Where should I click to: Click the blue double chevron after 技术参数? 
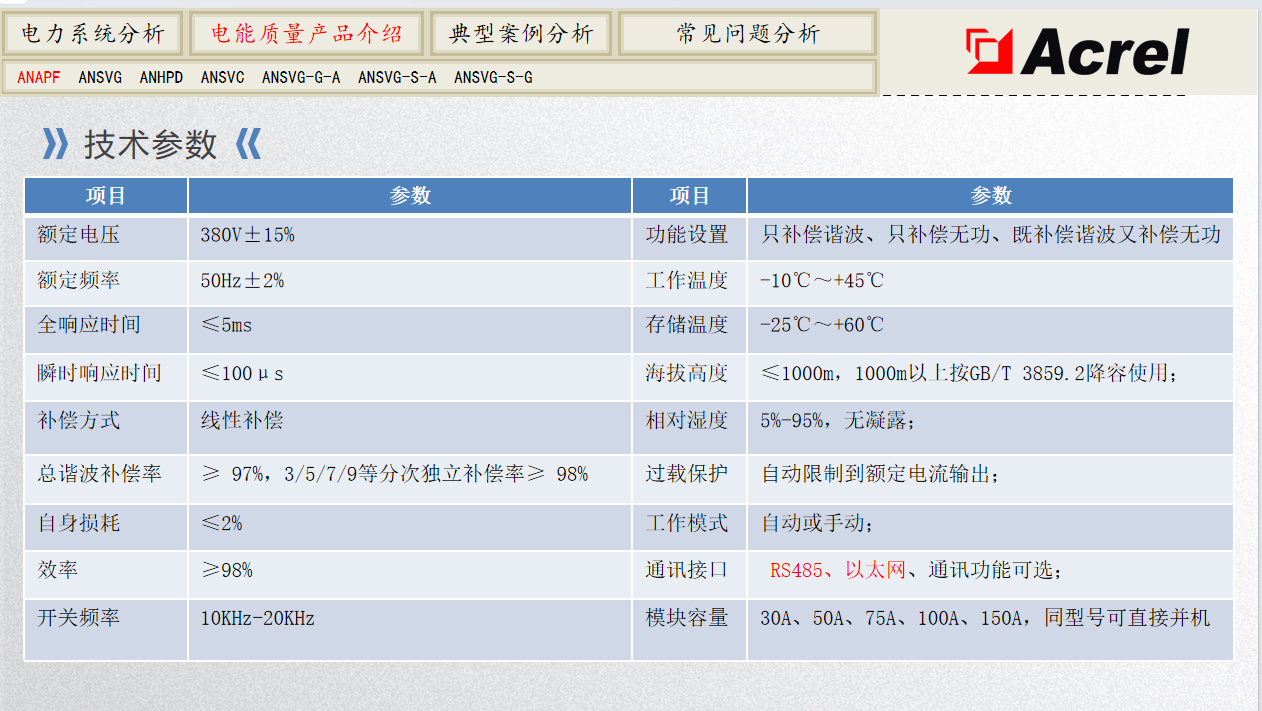[x=247, y=145]
